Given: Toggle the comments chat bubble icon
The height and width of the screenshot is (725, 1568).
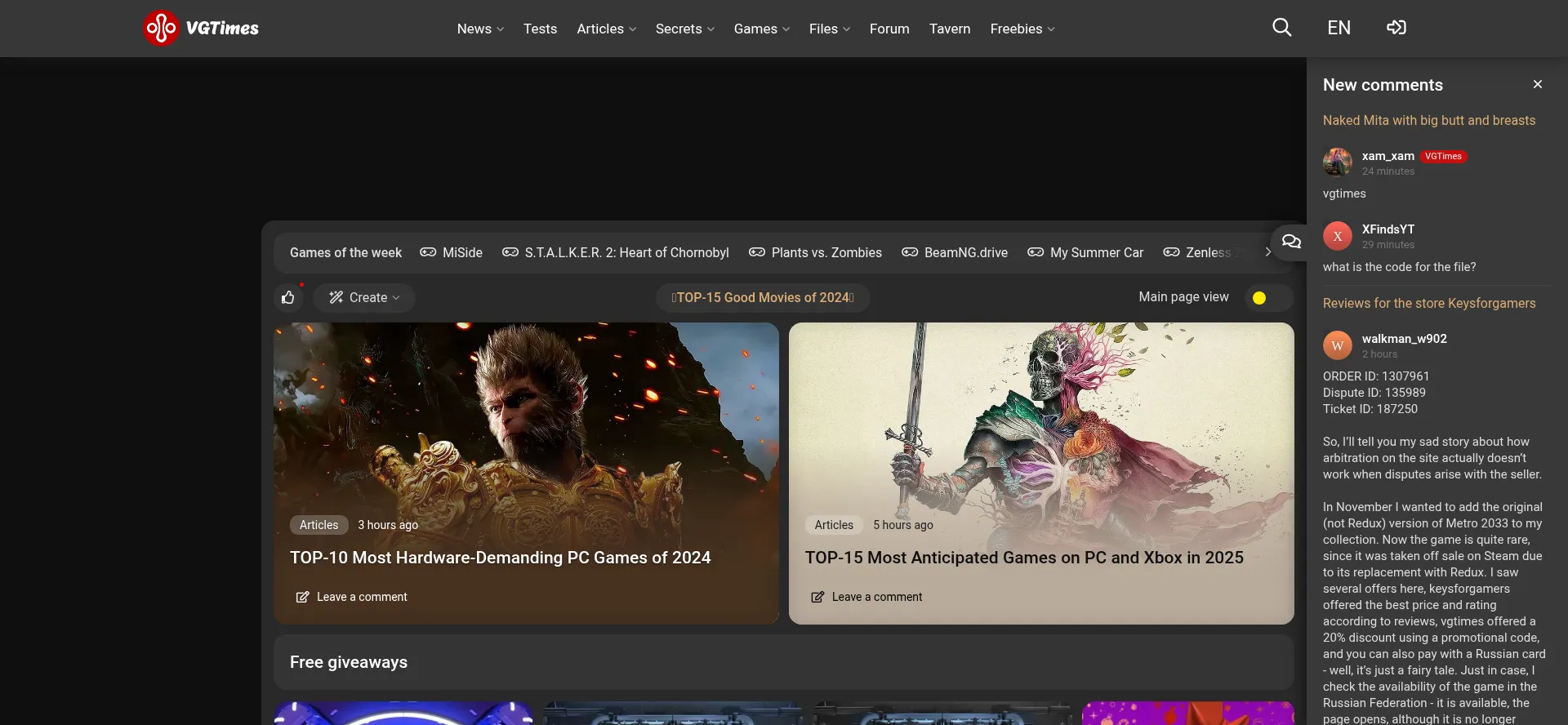Looking at the screenshot, I should click(1291, 241).
